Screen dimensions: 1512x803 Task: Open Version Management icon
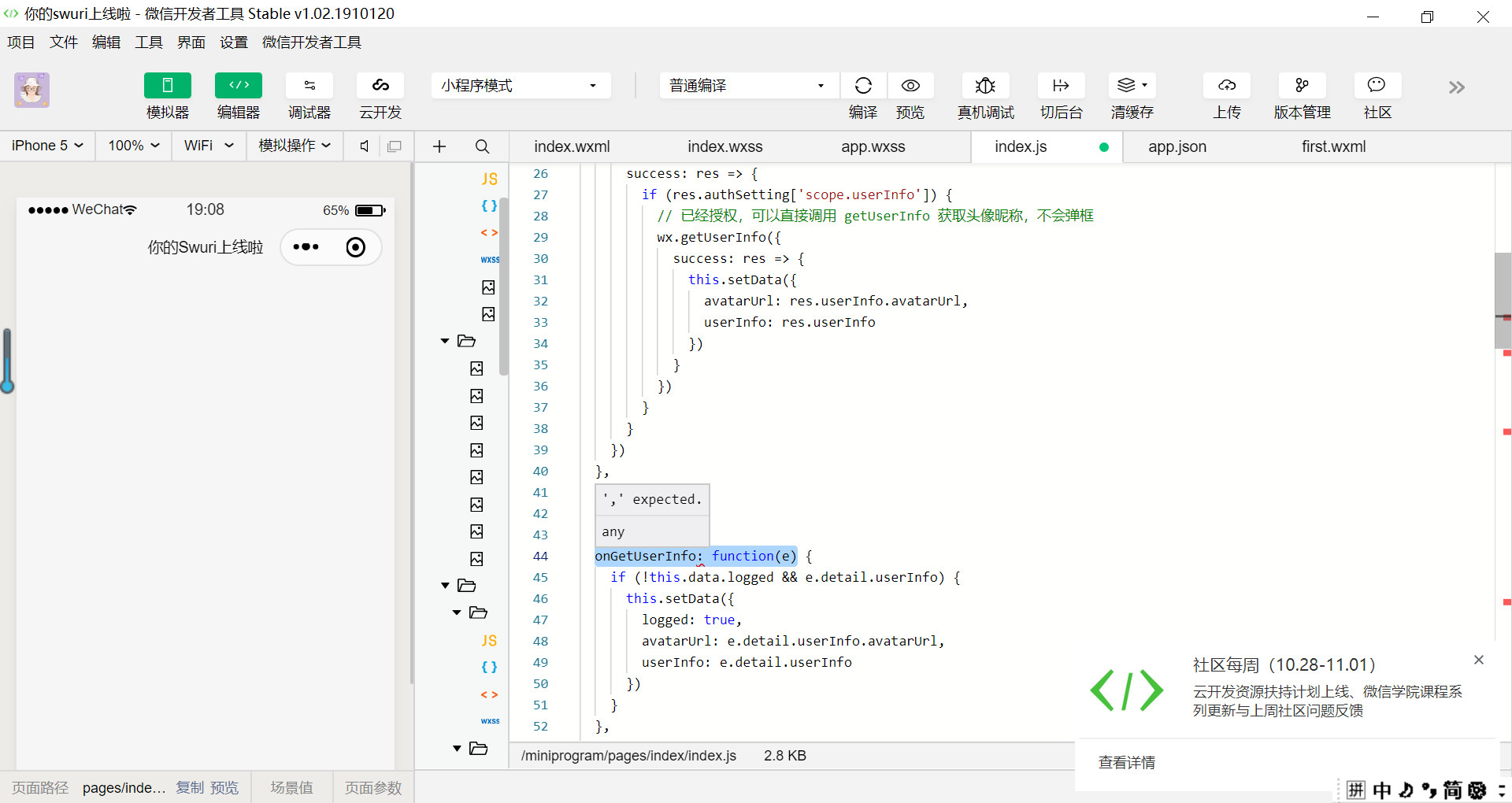[x=1302, y=86]
